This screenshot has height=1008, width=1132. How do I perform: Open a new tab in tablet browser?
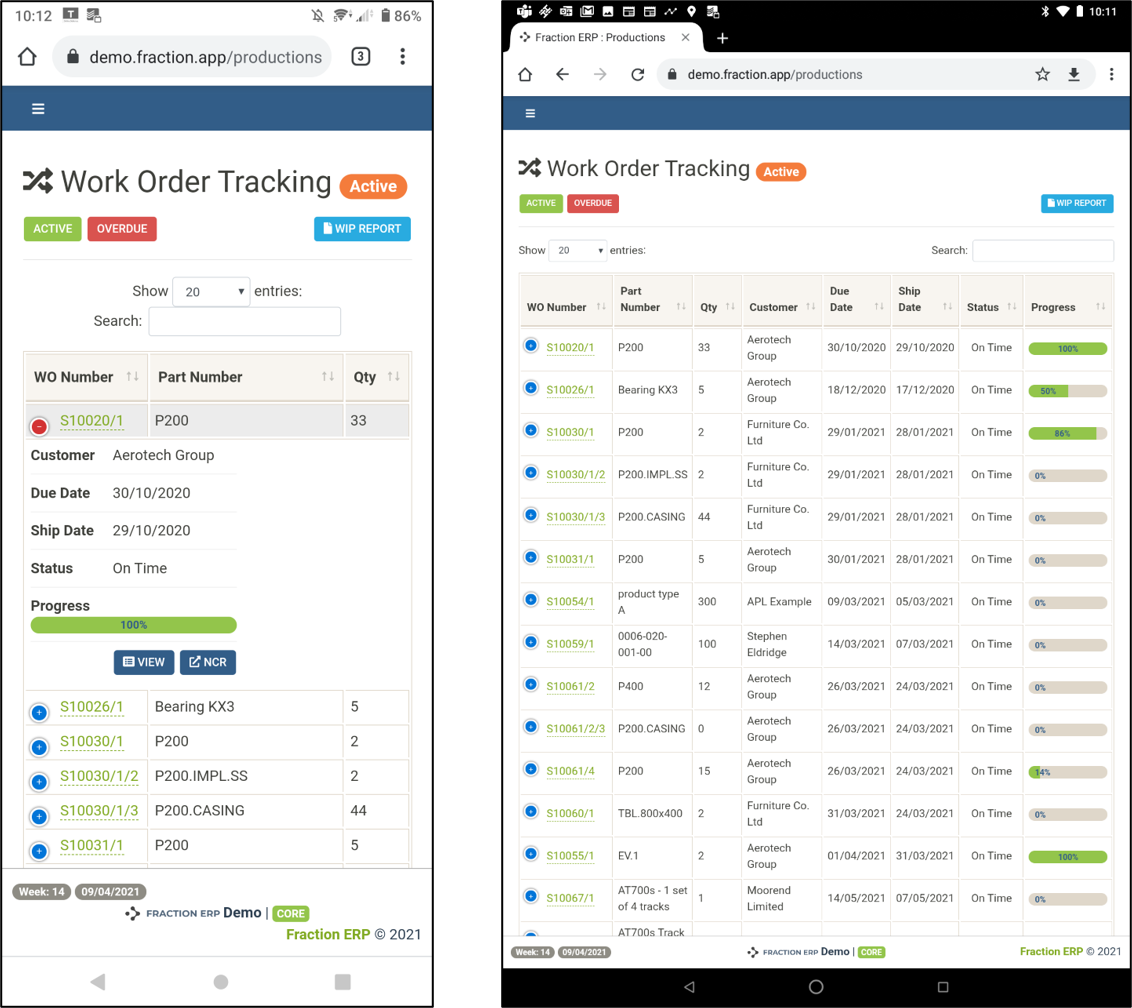tap(722, 38)
